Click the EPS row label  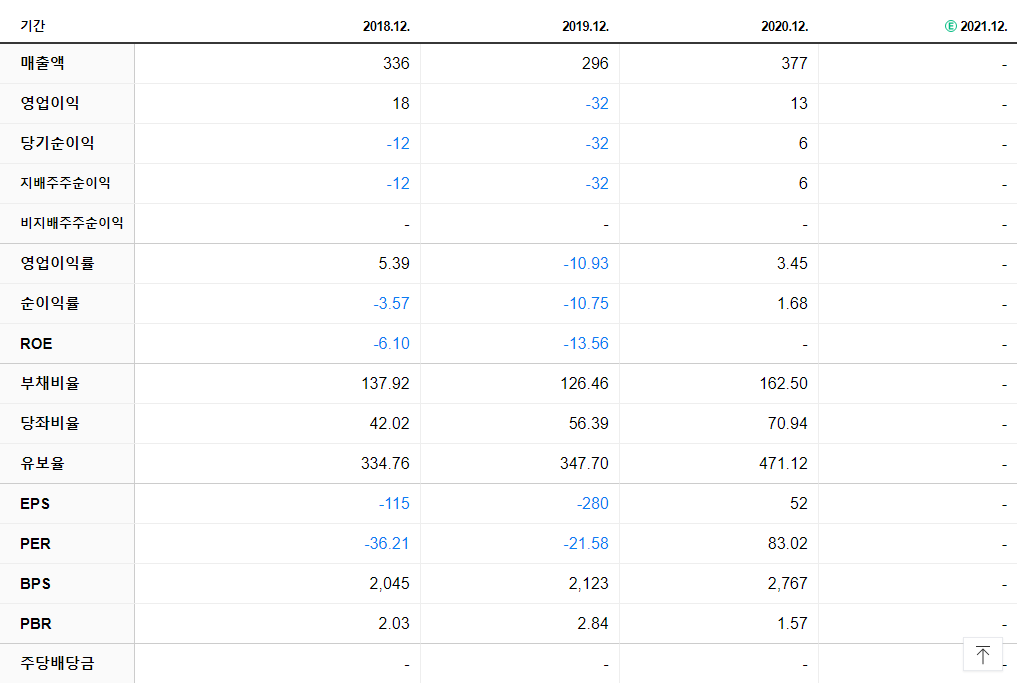(x=35, y=503)
